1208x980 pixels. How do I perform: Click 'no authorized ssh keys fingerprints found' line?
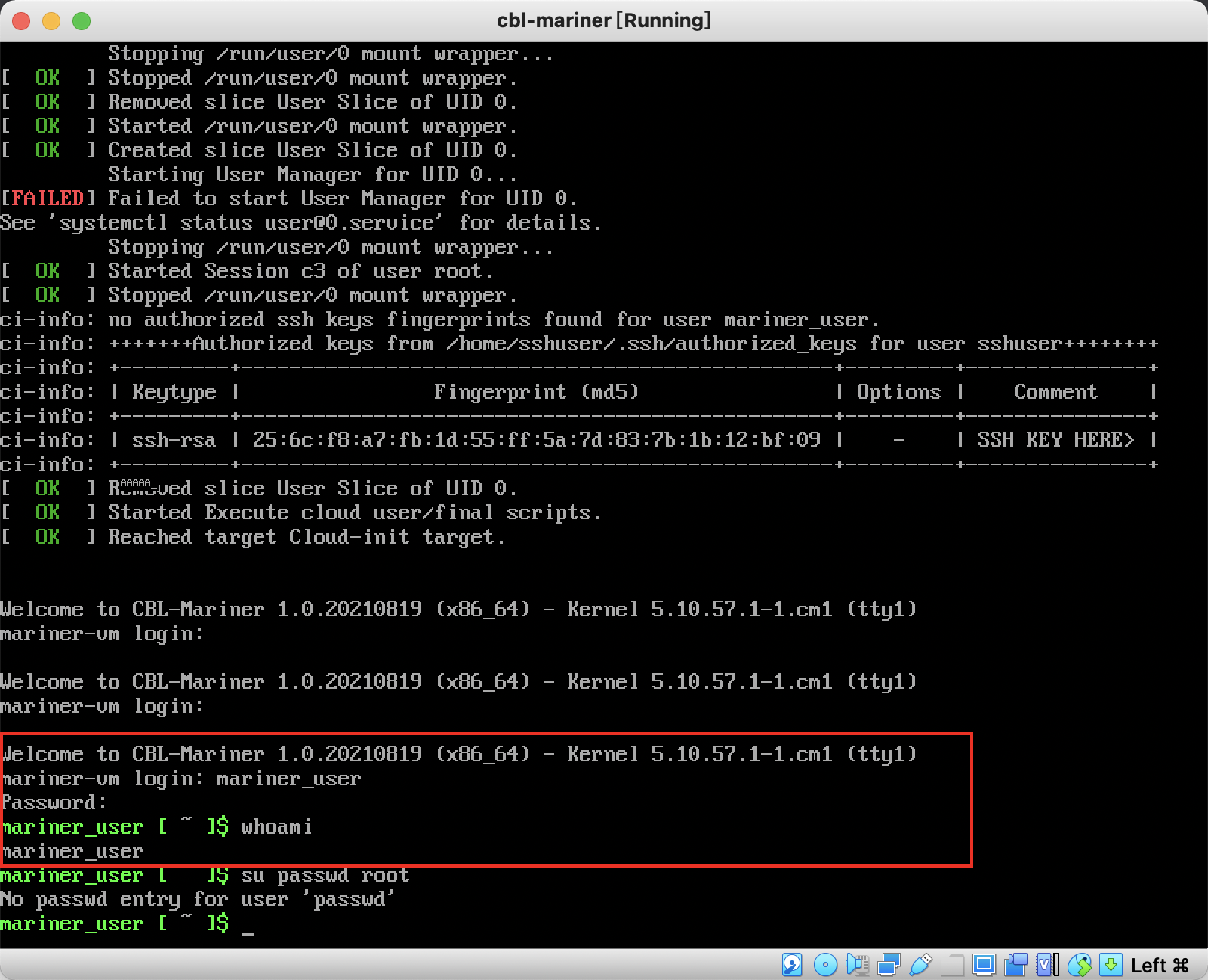[x=439, y=319]
